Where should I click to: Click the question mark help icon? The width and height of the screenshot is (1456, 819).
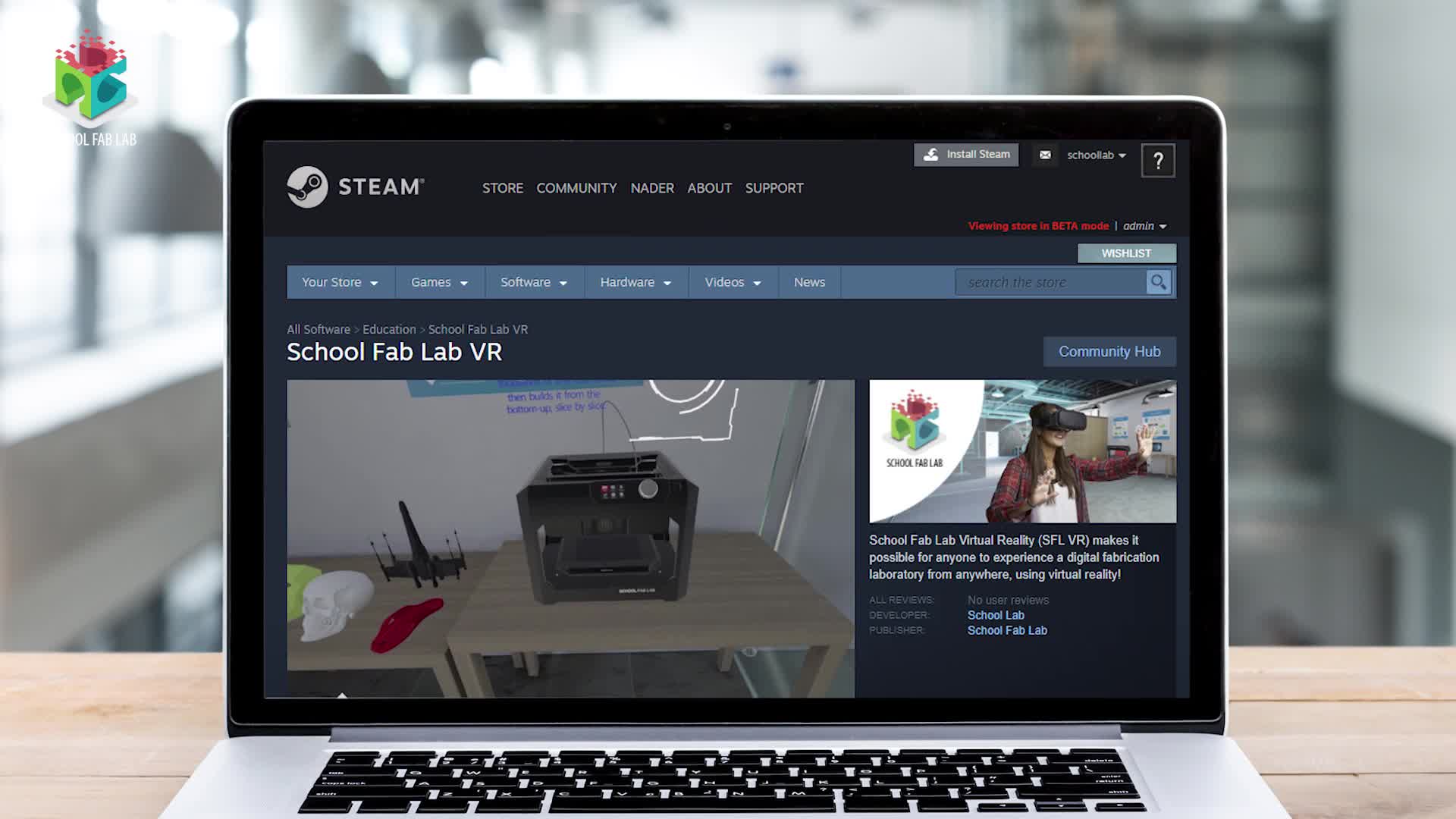point(1157,161)
